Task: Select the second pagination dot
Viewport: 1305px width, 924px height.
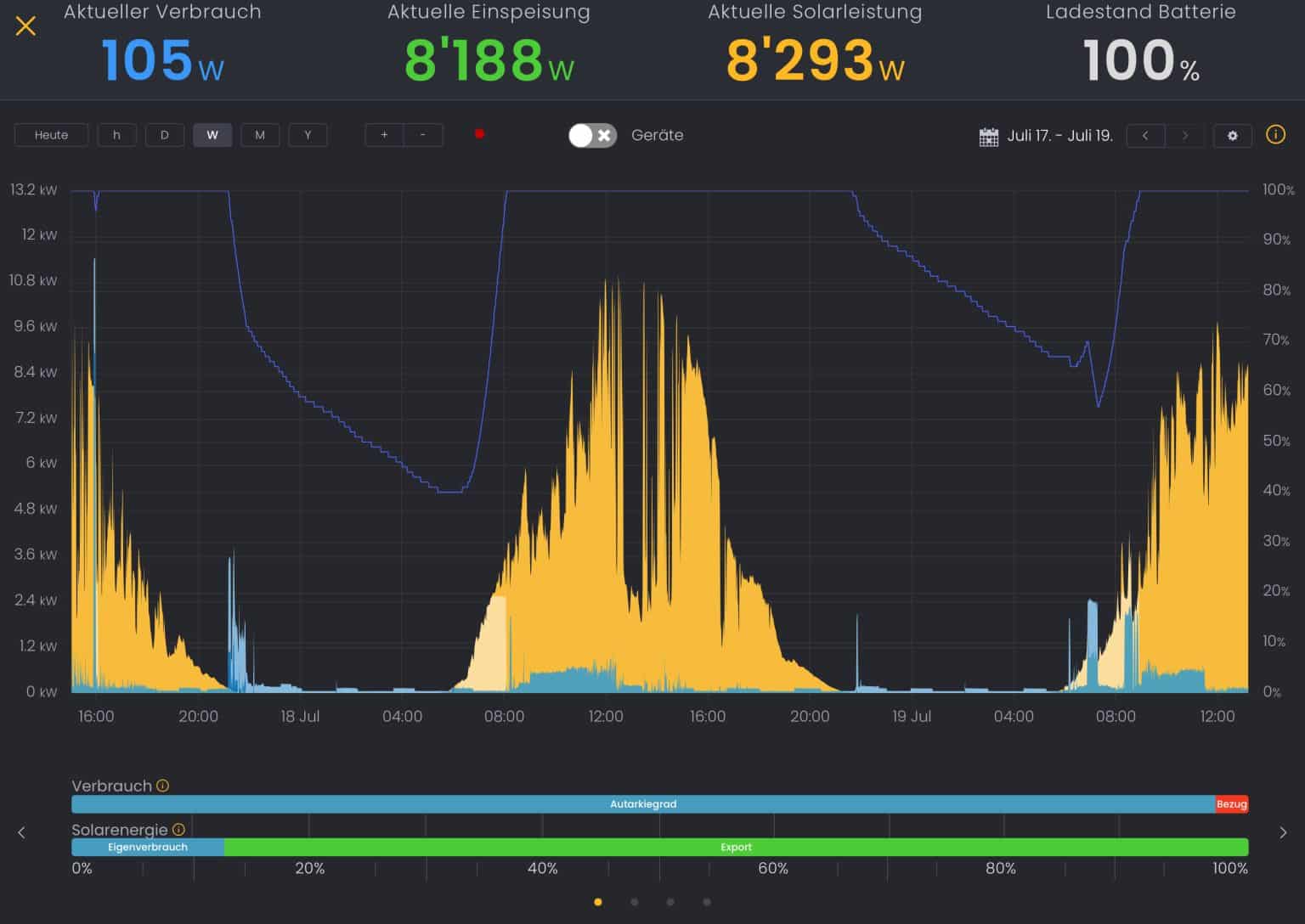Action: tap(635, 902)
